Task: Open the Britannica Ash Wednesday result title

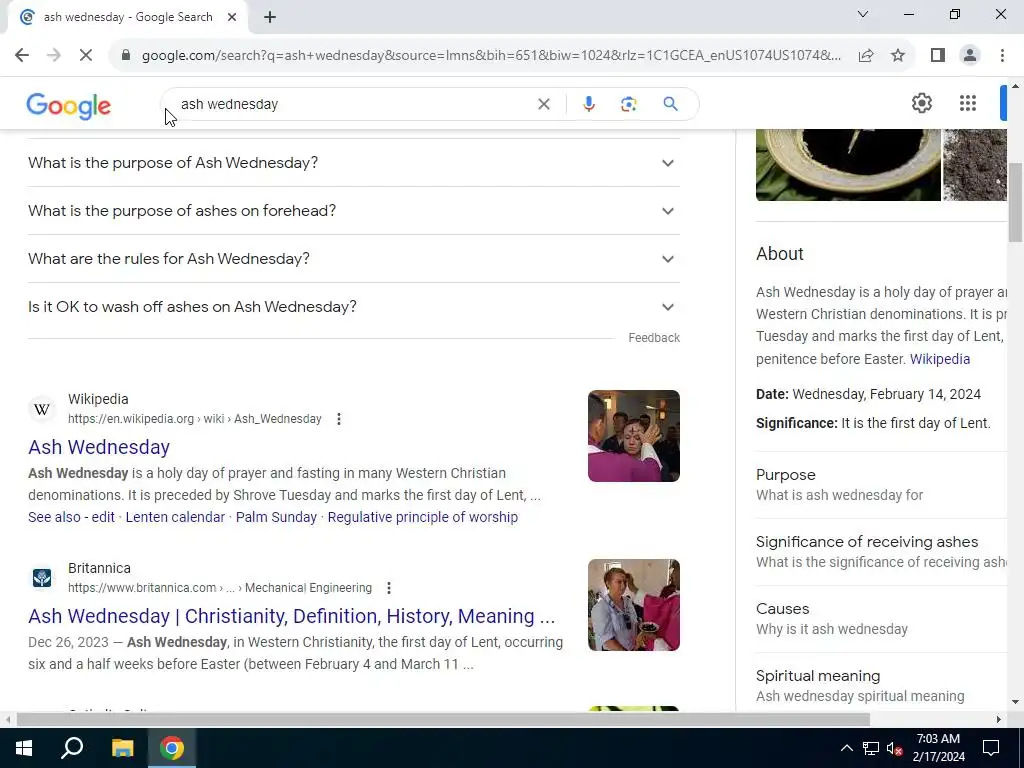Action: click(x=291, y=616)
